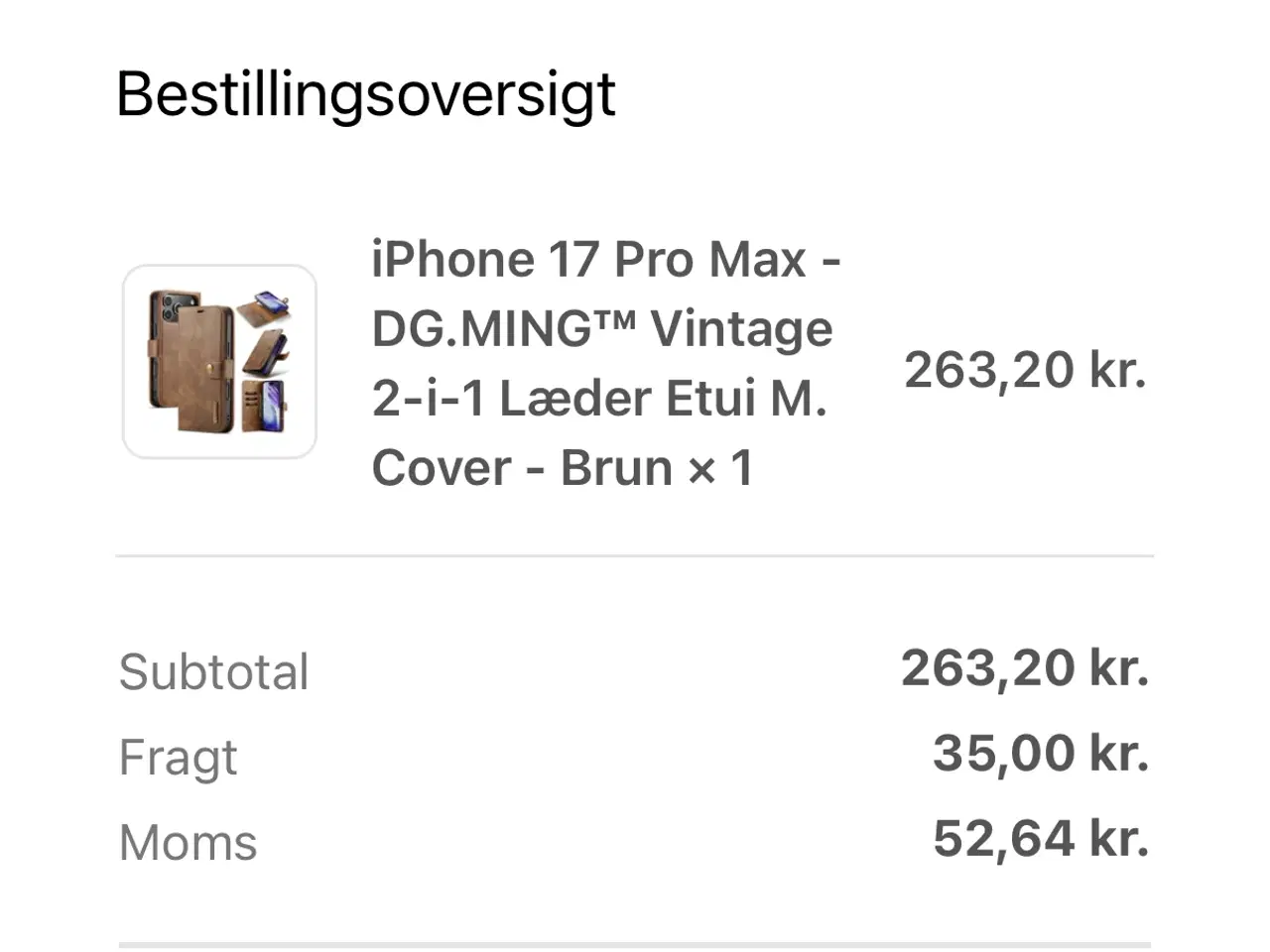
Task: Click the Brun color variant text
Action: point(616,468)
